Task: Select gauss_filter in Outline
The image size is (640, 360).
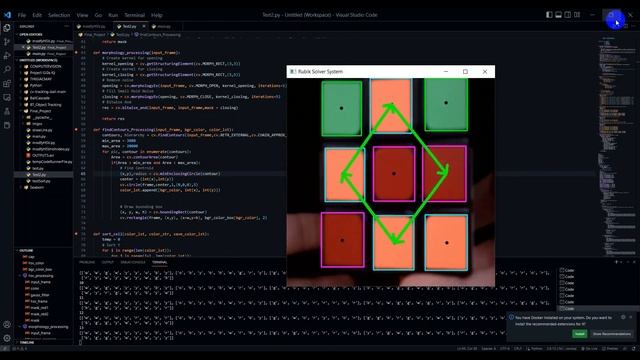Action: tap(40, 295)
